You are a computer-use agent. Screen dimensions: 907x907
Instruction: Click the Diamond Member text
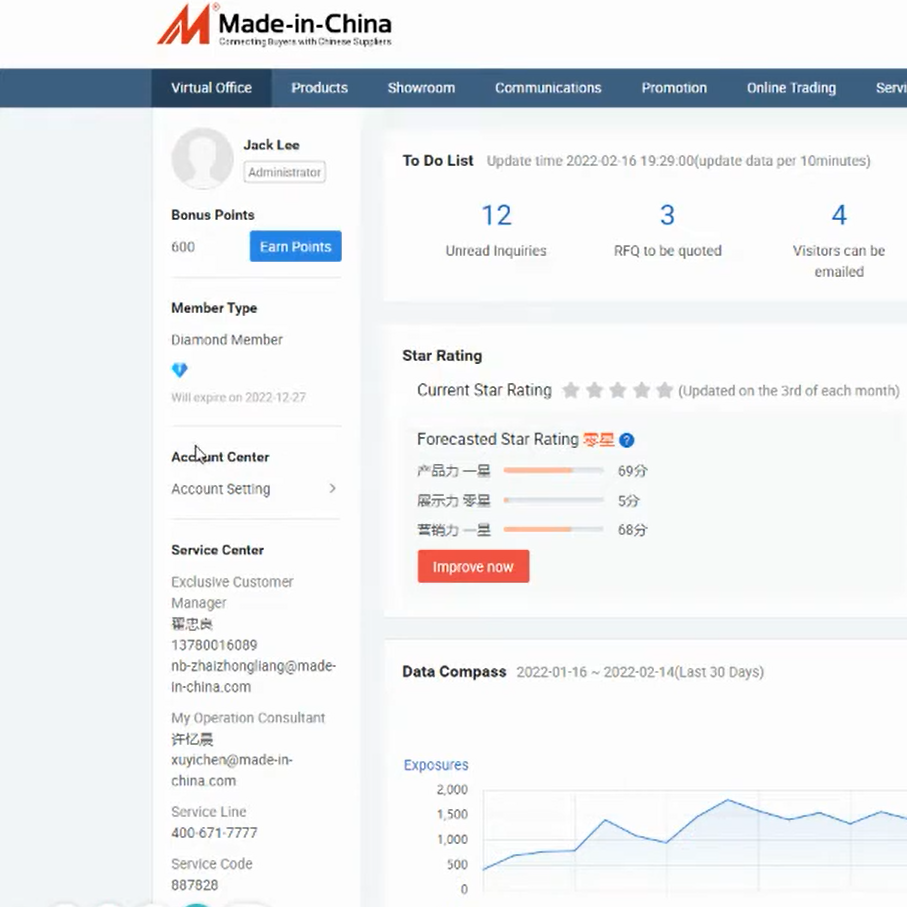point(227,340)
